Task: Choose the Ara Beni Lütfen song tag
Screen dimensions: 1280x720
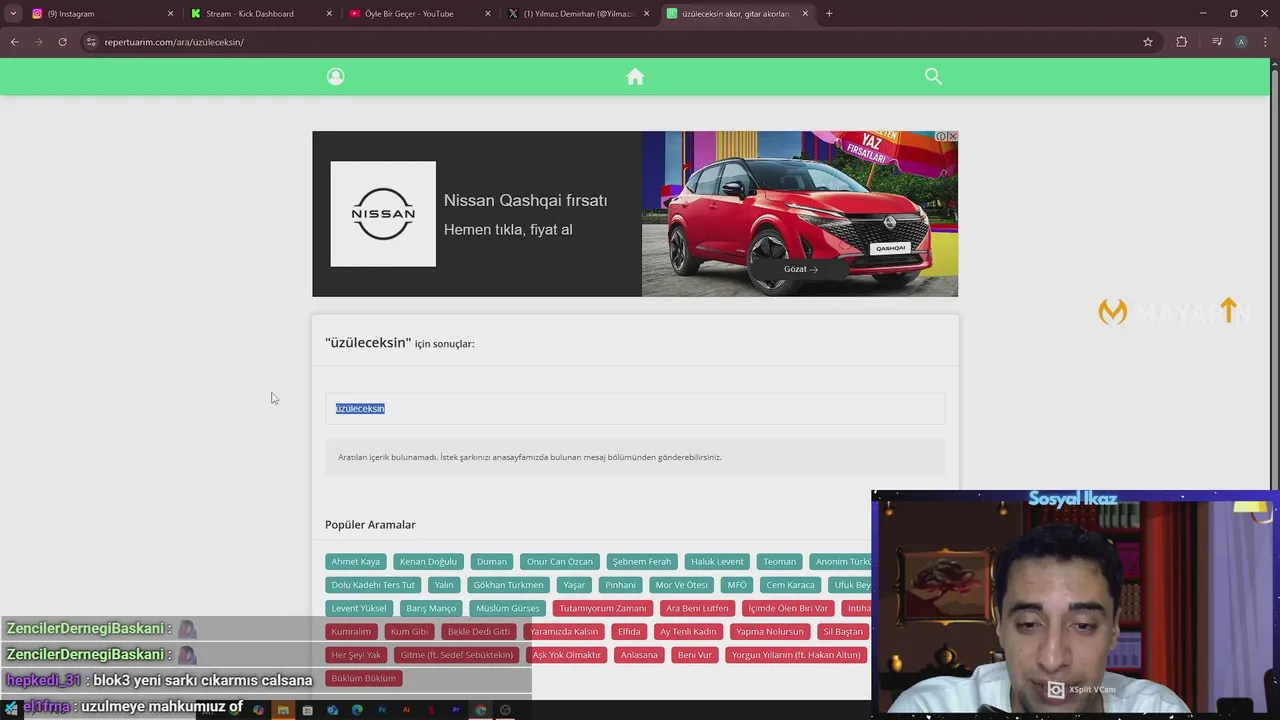Action: coord(697,608)
